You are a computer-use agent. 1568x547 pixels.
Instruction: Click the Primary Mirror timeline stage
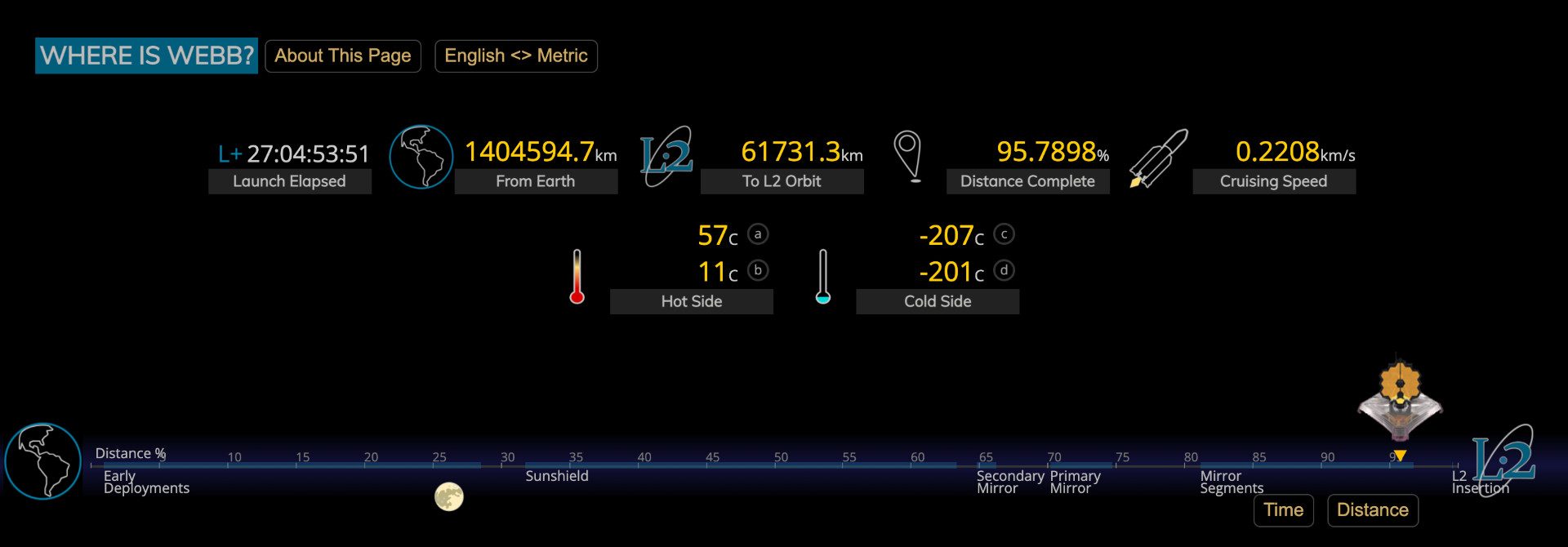[x=1075, y=482]
